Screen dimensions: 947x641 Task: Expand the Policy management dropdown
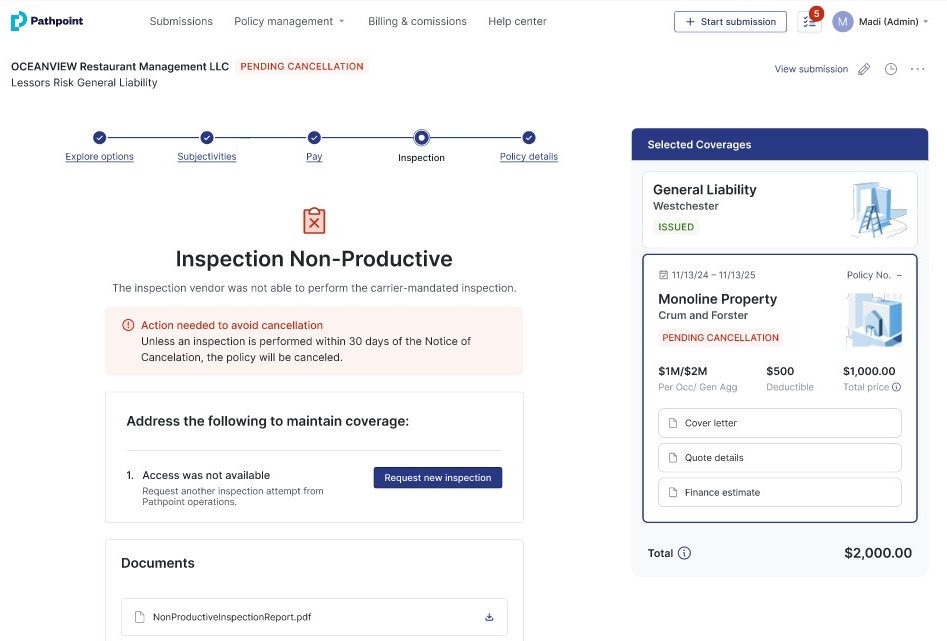[289, 21]
